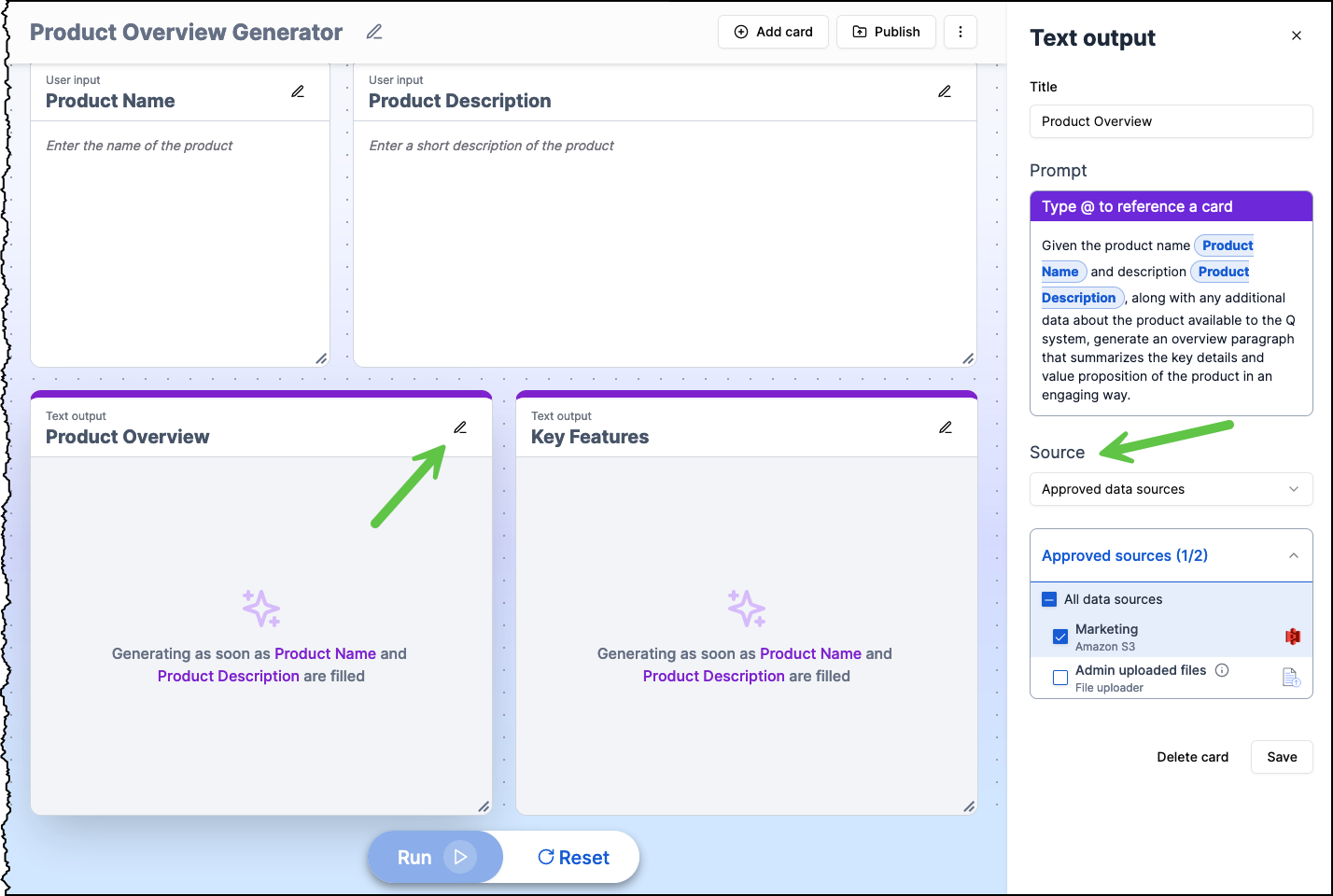Screen dimensions: 1333x896
Task: Click the Product Description input text area
Action: coord(665,243)
